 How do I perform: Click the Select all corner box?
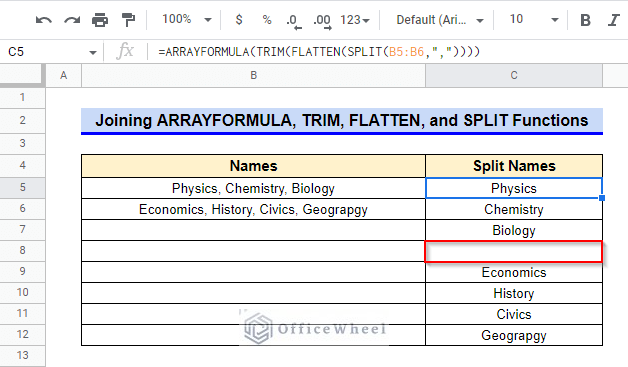(21, 75)
